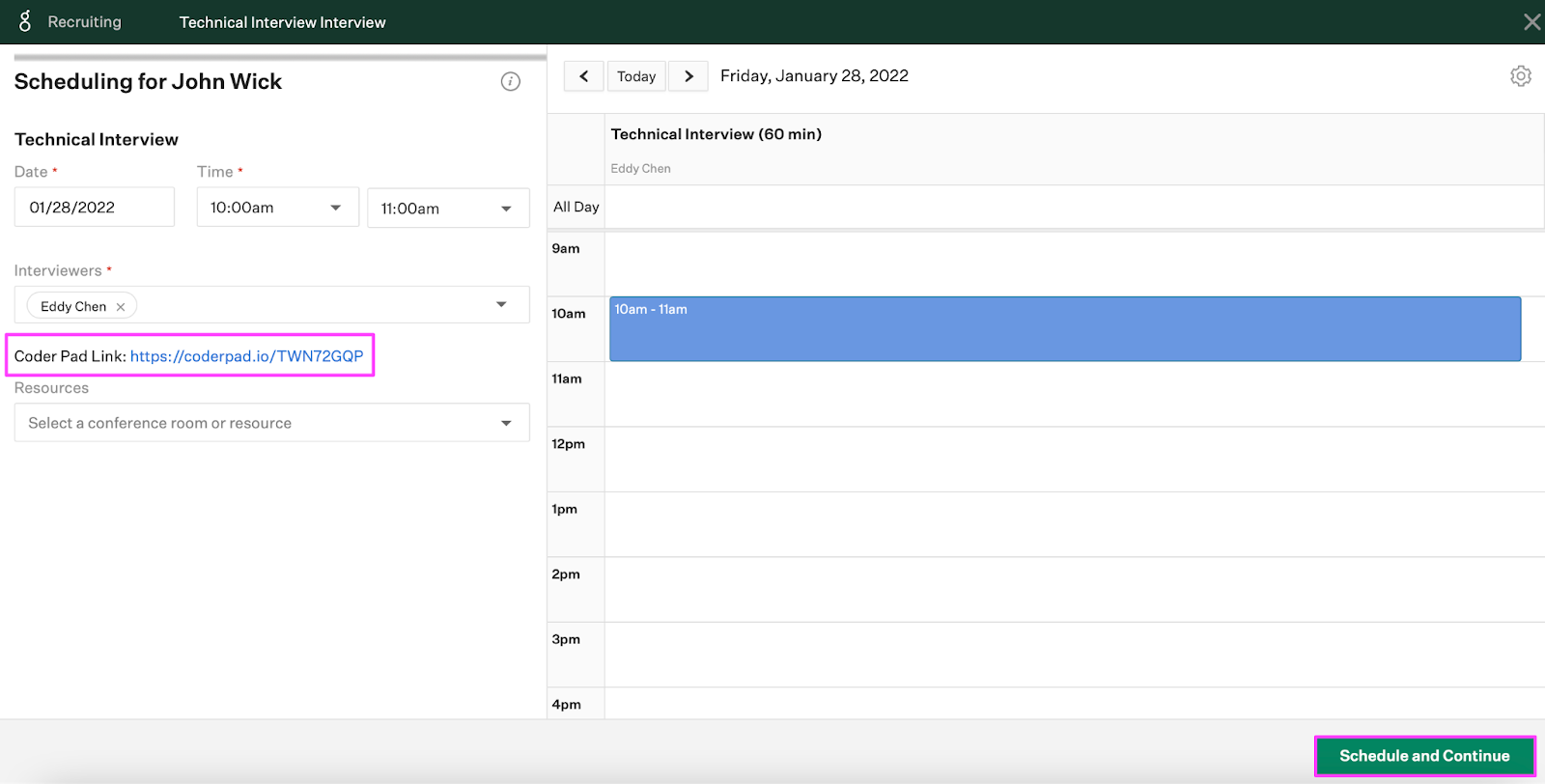The image size is (1545, 784).
Task: Close the interview scheduling dialog
Action: pos(1531,22)
